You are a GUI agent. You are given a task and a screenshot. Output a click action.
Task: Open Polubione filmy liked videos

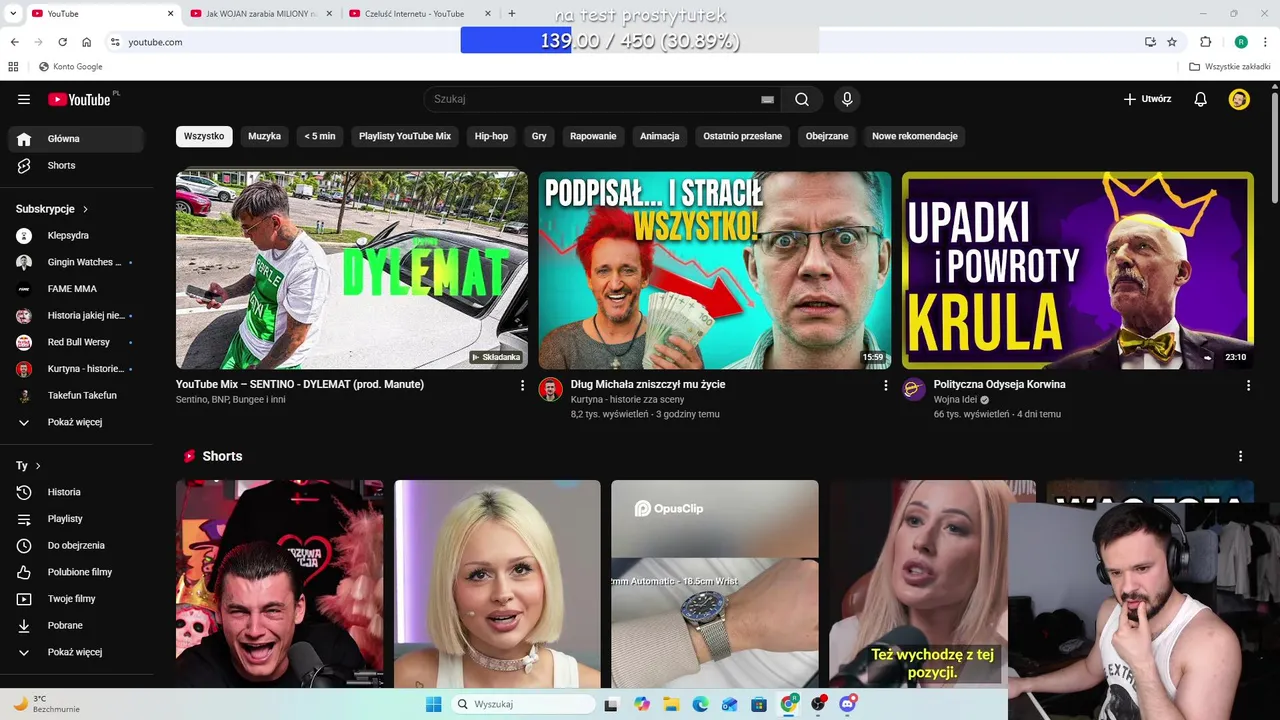click(76, 572)
